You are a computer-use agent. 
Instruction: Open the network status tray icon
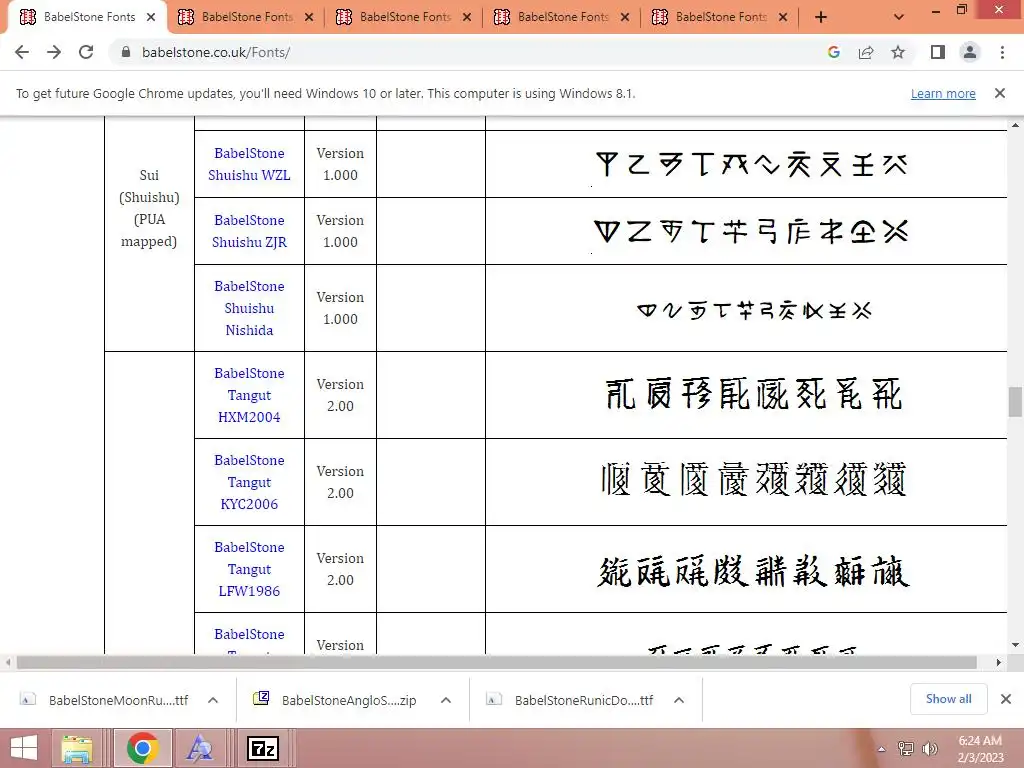point(905,749)
